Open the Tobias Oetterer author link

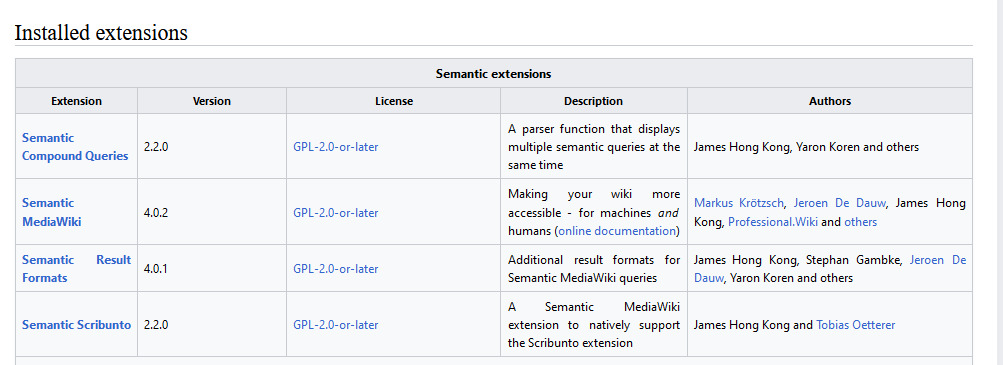coord(855,325)
